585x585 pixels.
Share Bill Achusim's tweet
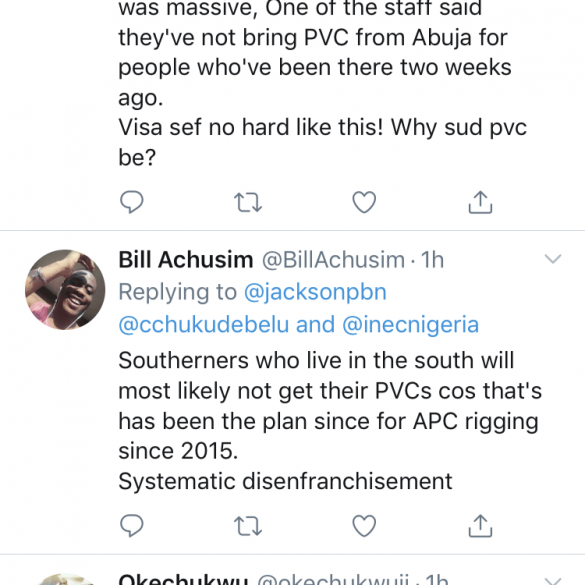[x=480, y=525]
